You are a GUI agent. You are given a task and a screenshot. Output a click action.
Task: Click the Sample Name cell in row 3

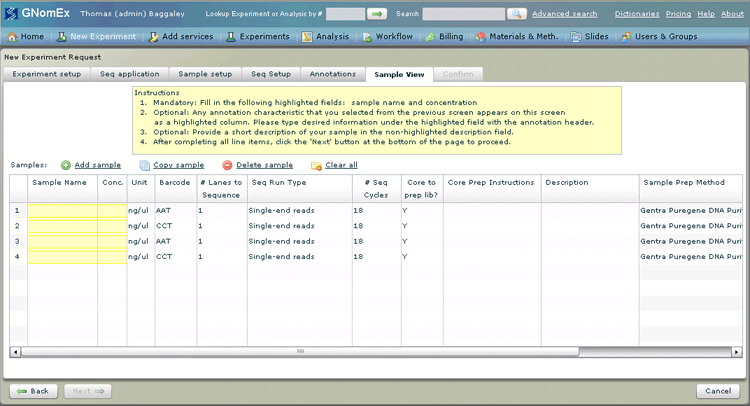point(63,241)
